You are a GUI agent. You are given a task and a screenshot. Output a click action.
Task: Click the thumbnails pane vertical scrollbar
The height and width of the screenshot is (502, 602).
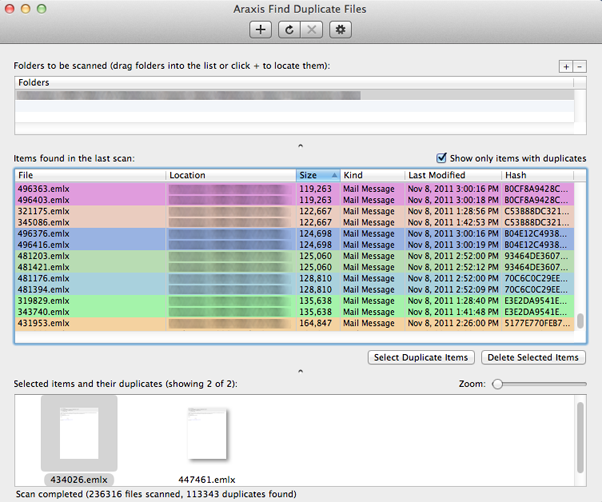tap(580, 438)
